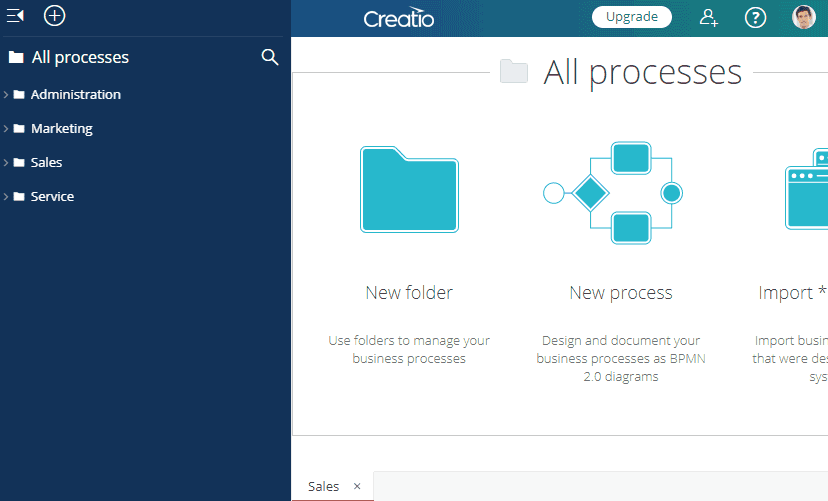Viewport: 828px width, 501px height.
Task: Click the Import window icon
Action: tap(806, 189)
